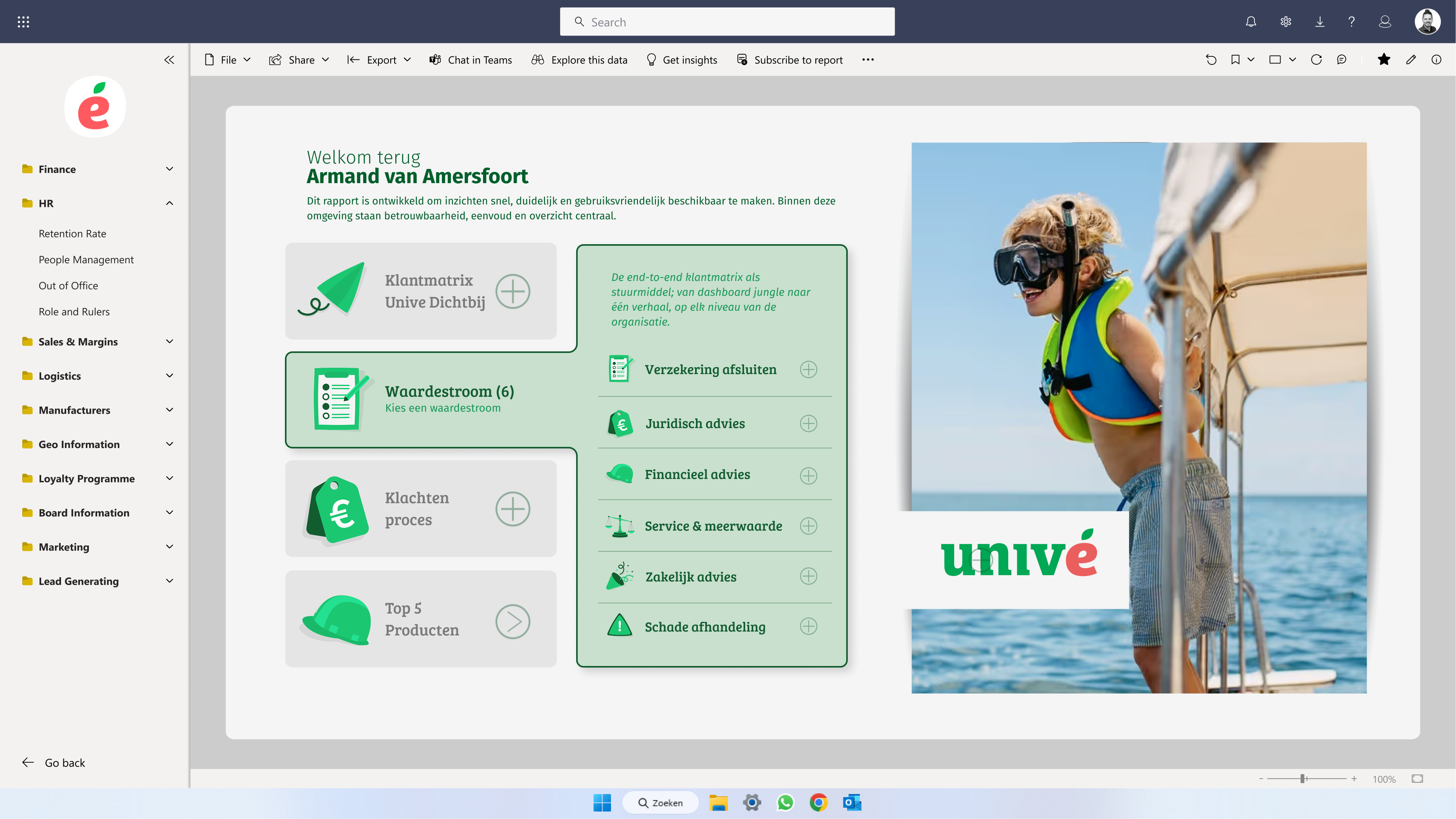The width and height of the screenshot is (1456, 819).
Task: Click the plus icon beside Schade afhandeling
Action: click(x=808, y=626)
